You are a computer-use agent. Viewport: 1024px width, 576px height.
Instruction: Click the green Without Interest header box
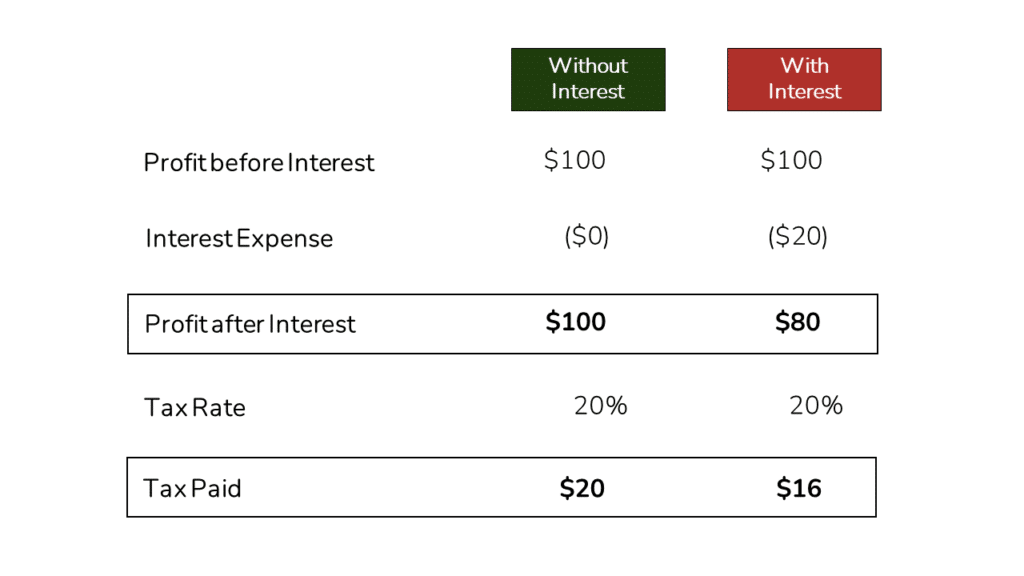point(588,79)
